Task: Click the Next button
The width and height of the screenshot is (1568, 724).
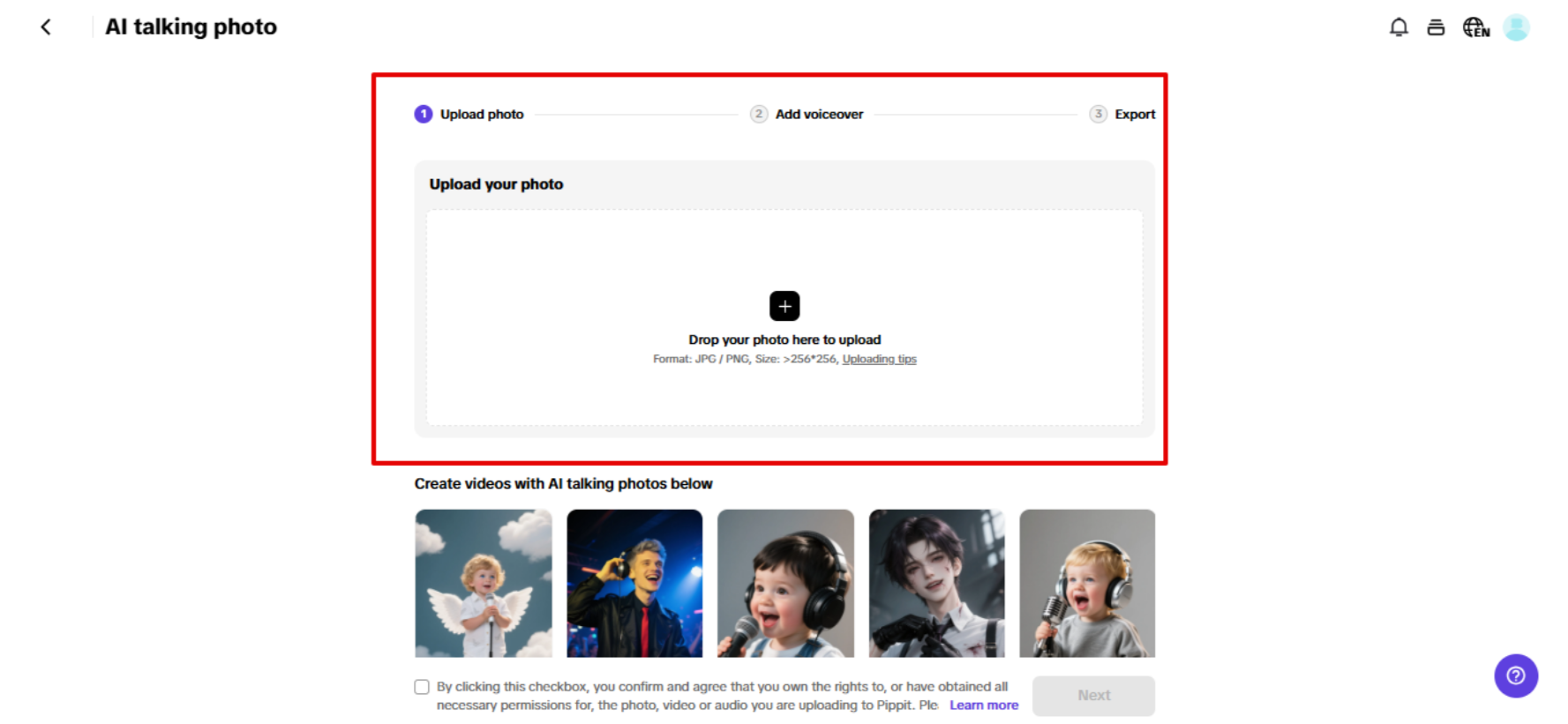Action: point(1093,696)
